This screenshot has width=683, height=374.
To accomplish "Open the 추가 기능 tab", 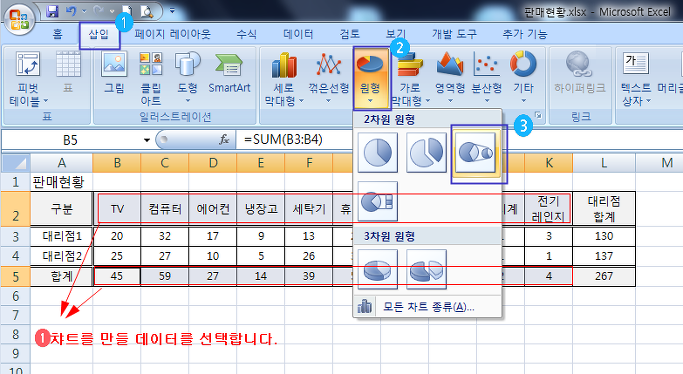I will coord(524,34).
